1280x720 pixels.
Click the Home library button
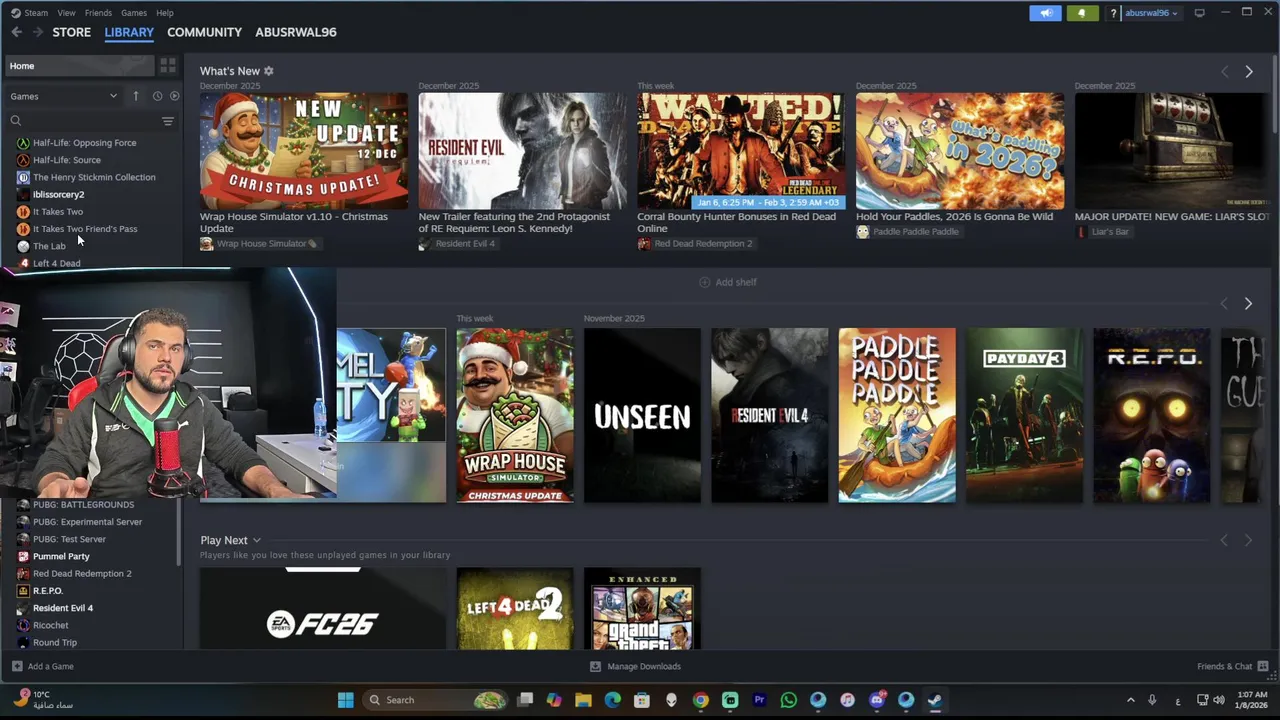point(78,66)
